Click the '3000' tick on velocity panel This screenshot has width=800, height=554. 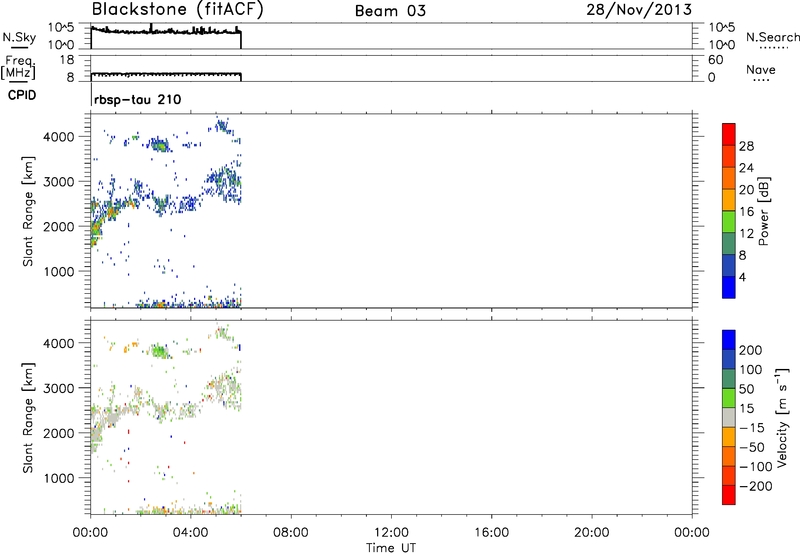58,388
